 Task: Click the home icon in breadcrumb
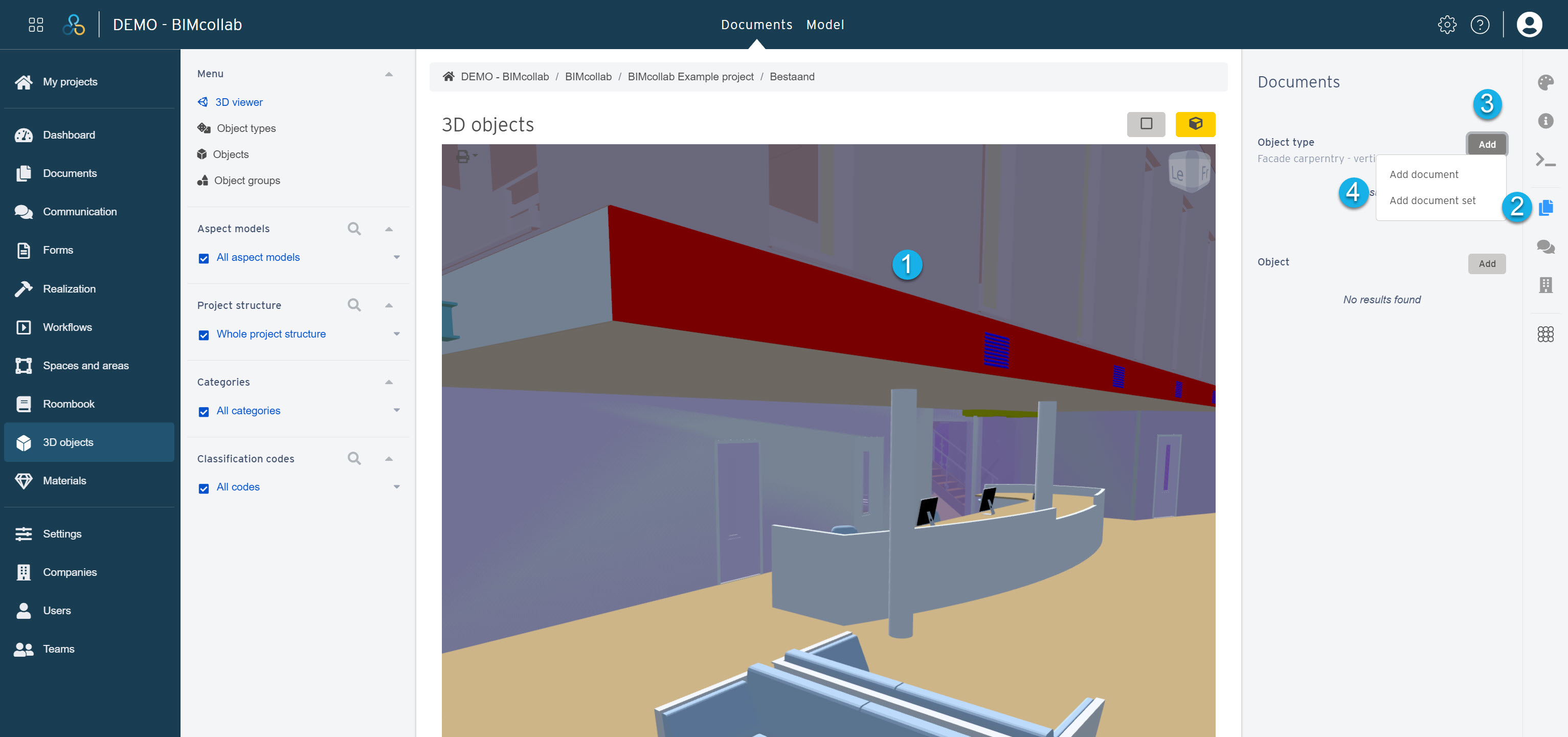pos(449,77)
